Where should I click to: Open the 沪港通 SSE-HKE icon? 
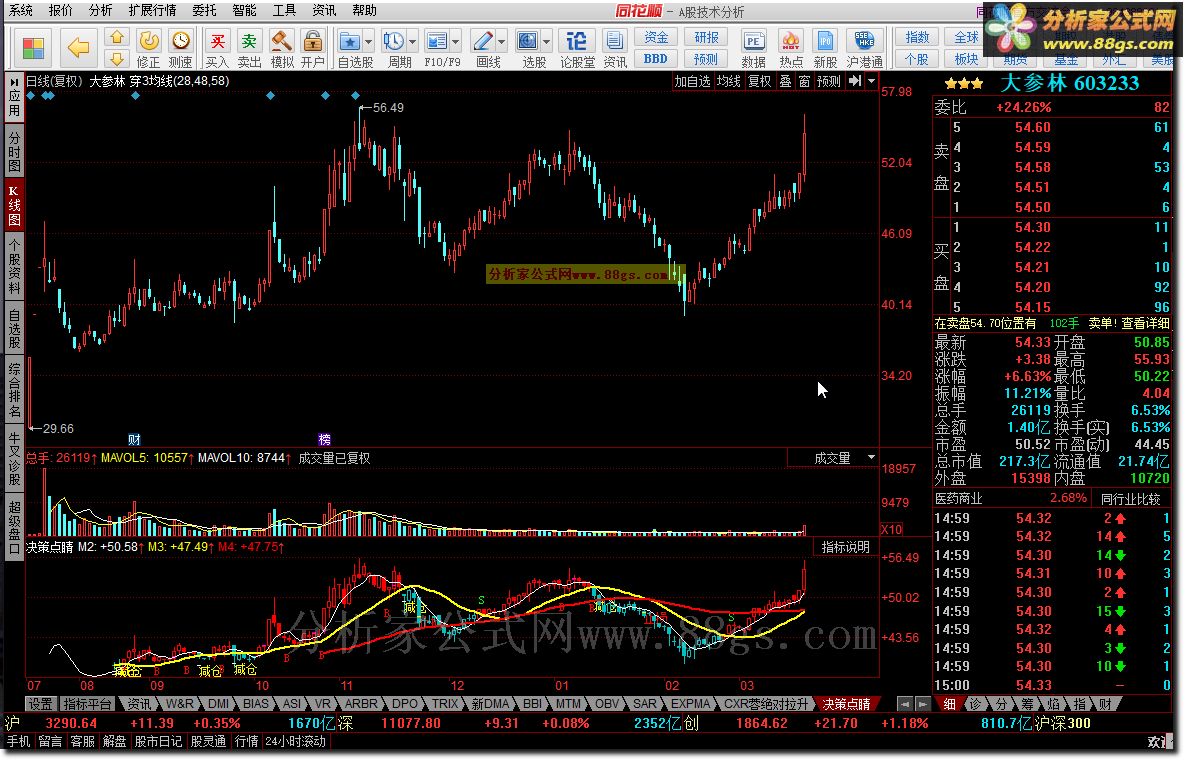[x=865, y=48]
